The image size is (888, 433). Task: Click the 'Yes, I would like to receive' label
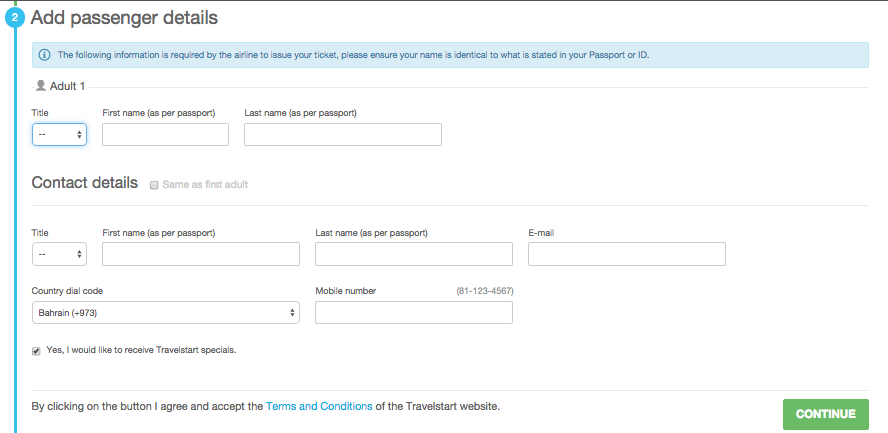click(x=142, y=350)
